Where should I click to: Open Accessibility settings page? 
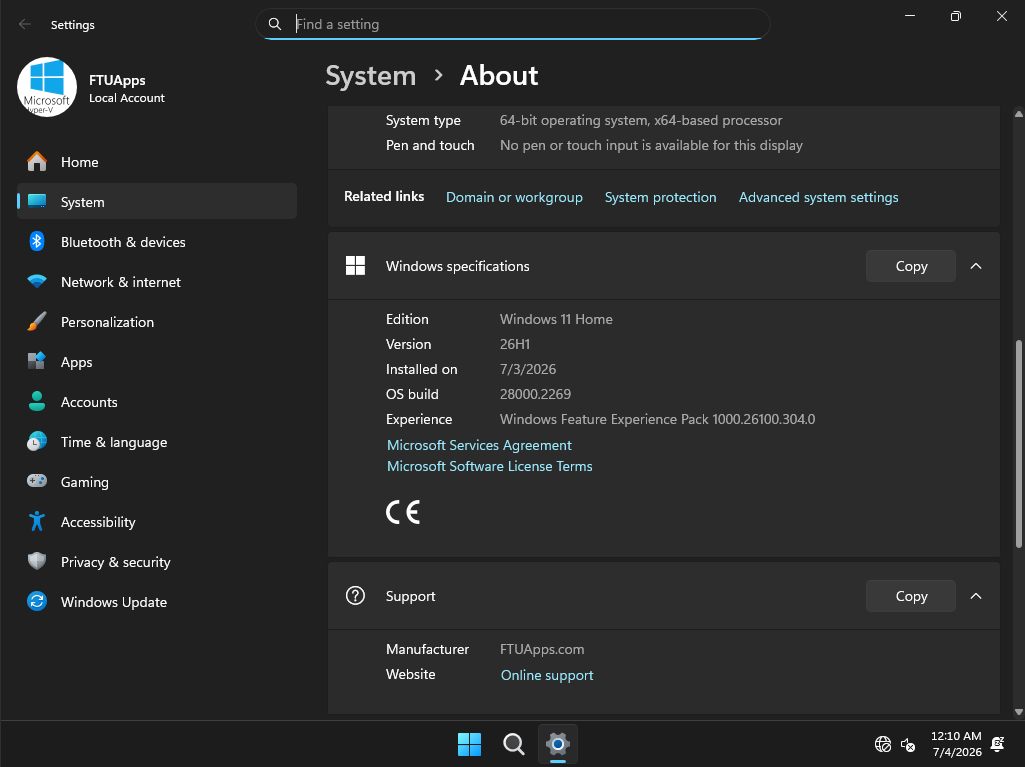click(157, 522)
